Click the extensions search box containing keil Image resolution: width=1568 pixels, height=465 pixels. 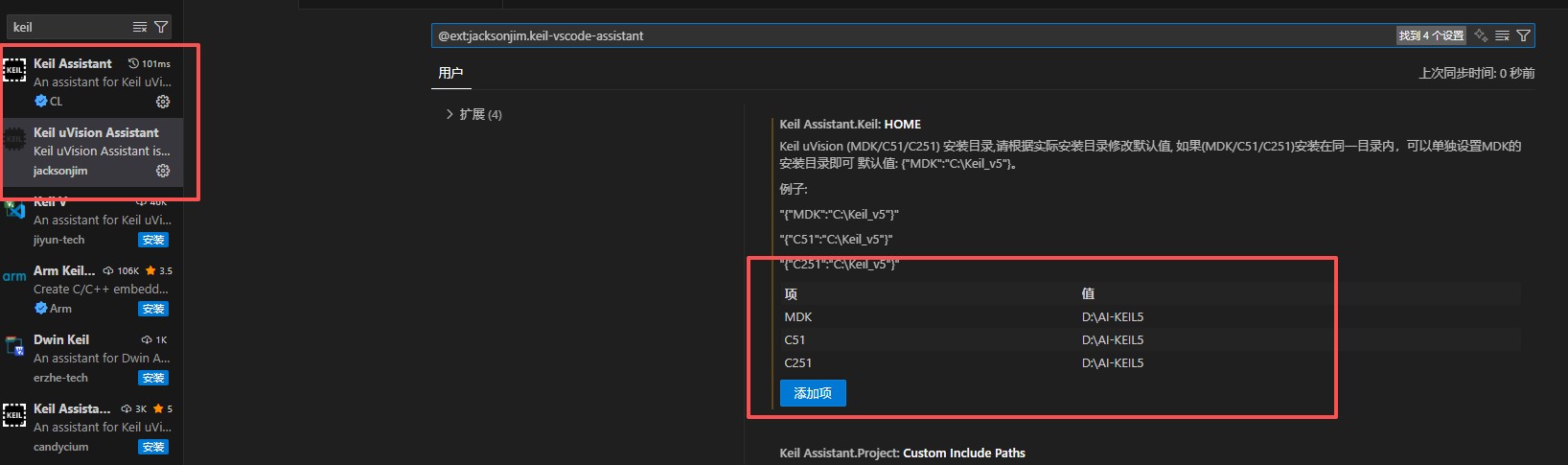coord(67,27)
